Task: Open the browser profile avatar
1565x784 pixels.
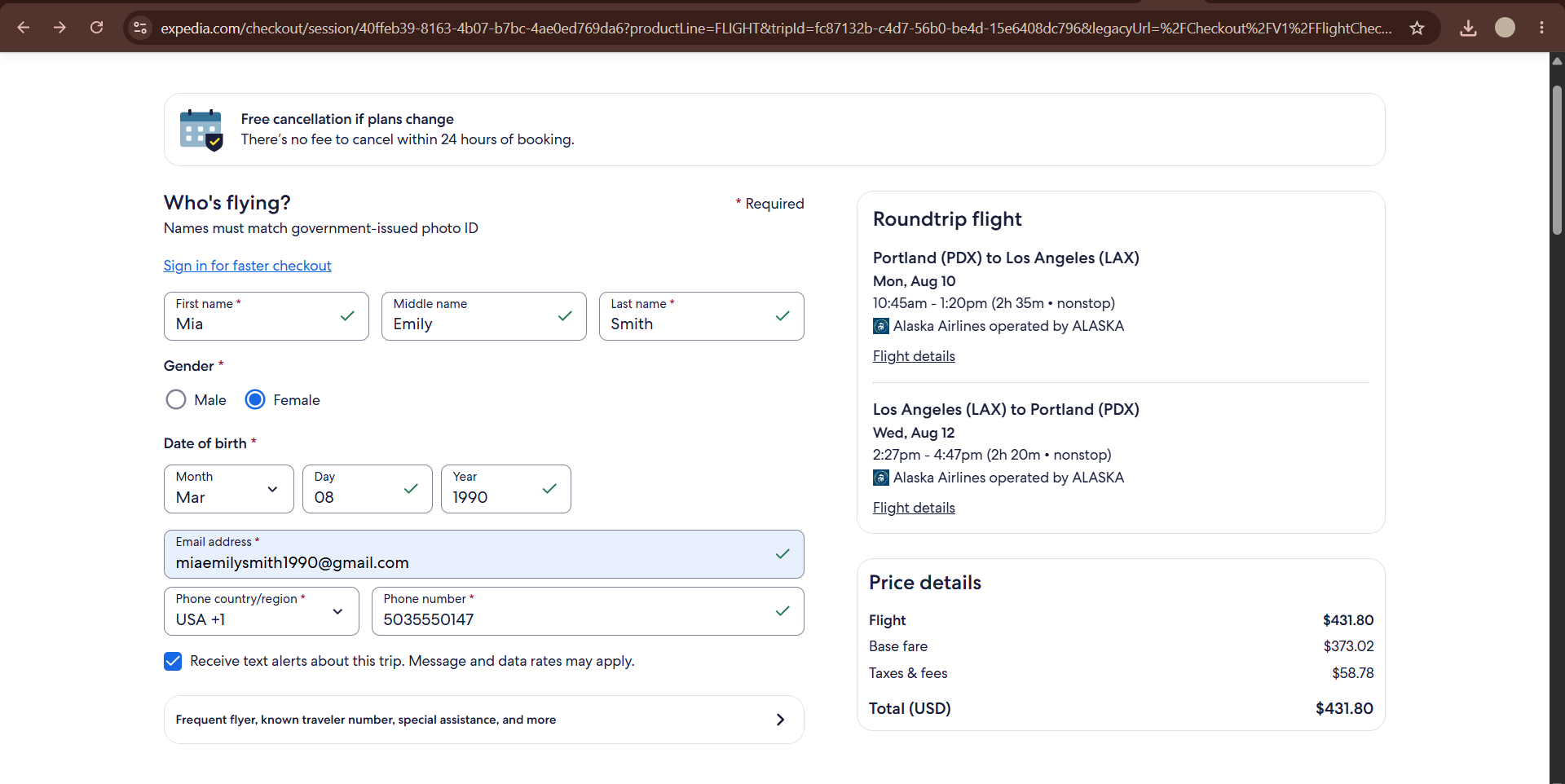Action: tap(1505, 28)
